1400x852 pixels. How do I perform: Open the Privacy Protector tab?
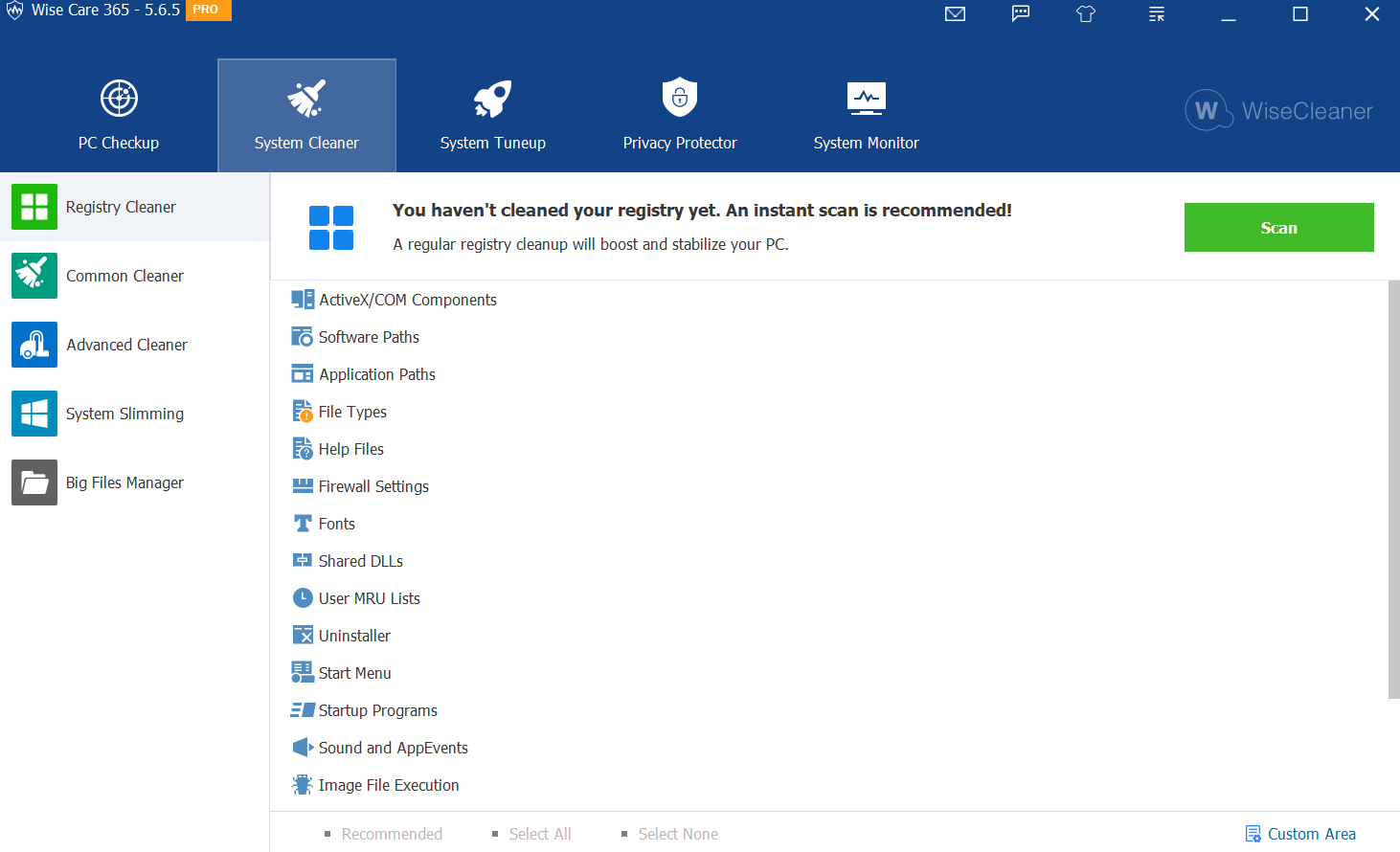pyautogui.click(x=680, y=116)
